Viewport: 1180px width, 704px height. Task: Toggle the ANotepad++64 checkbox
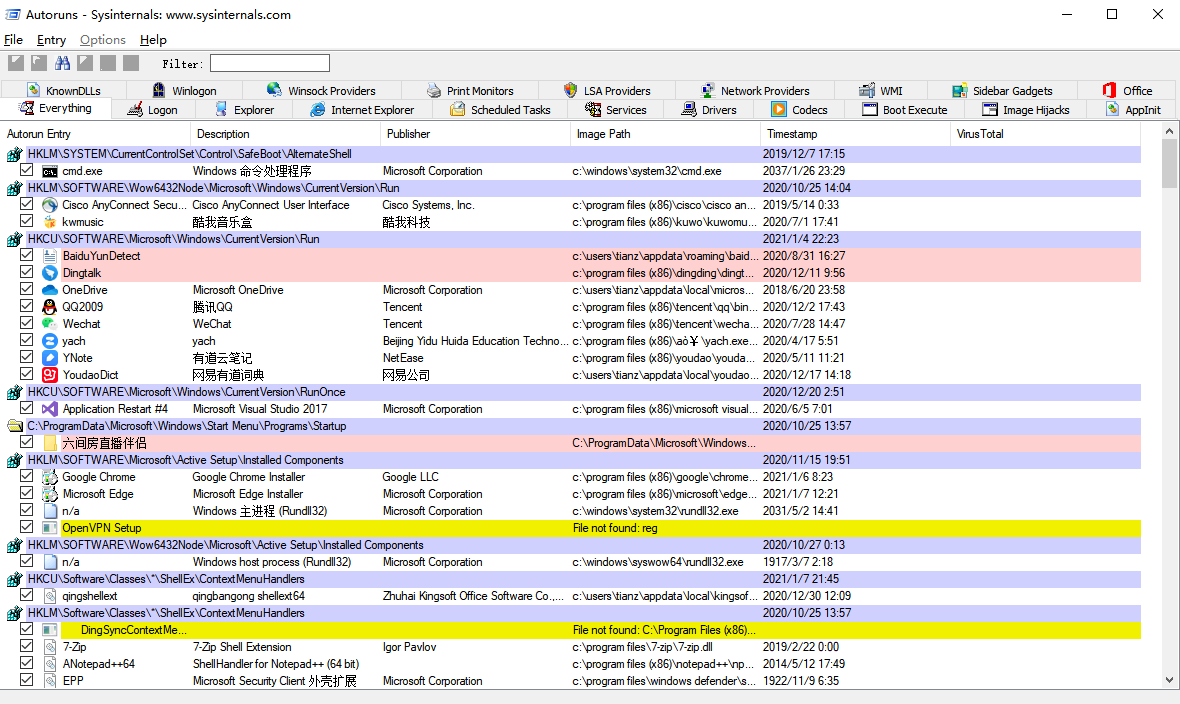point(26,663)
